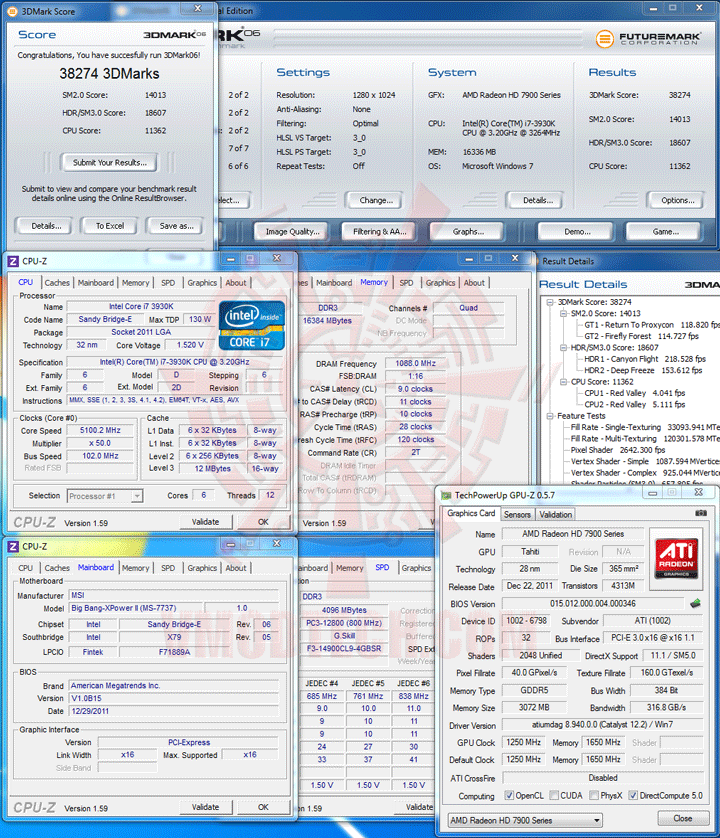The width and height of the screenshot is (720, 838).
Task: Collapse the SM2.0 Score tree node
Action: pyautogui.click(x=563, y=313)
